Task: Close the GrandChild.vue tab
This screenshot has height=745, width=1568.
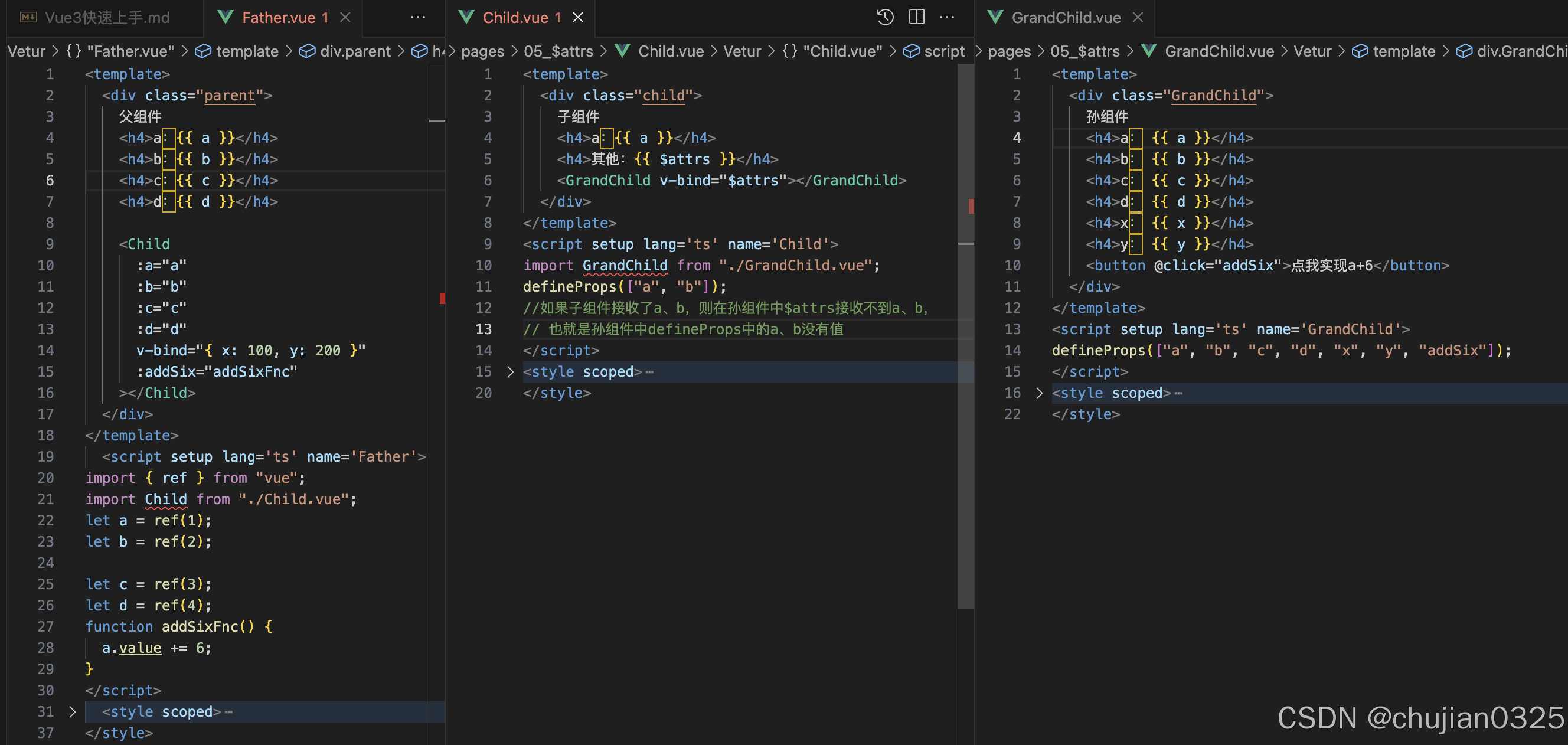Action: tap(1138, 18)
